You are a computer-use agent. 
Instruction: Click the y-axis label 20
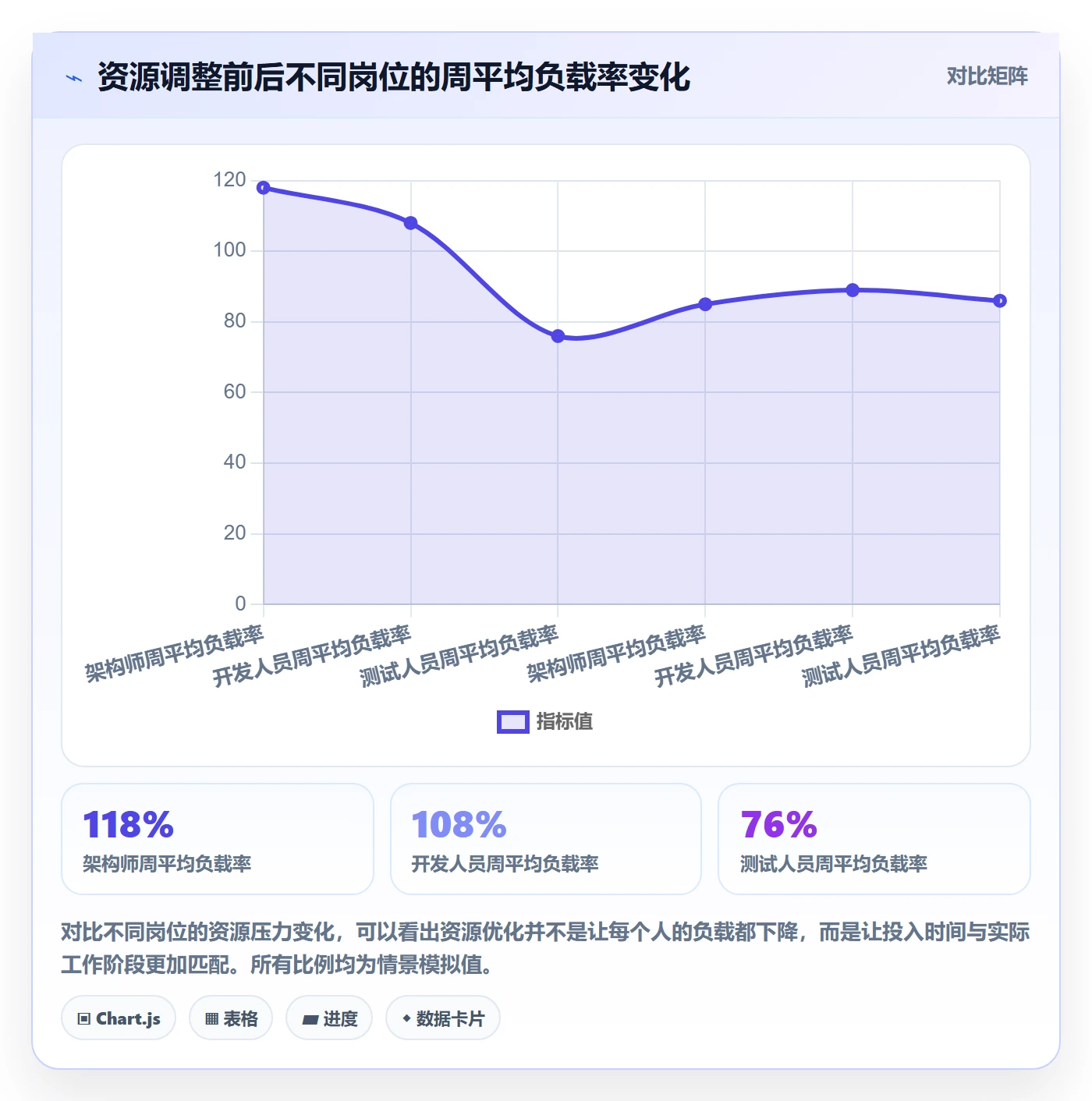coord(235,533)
